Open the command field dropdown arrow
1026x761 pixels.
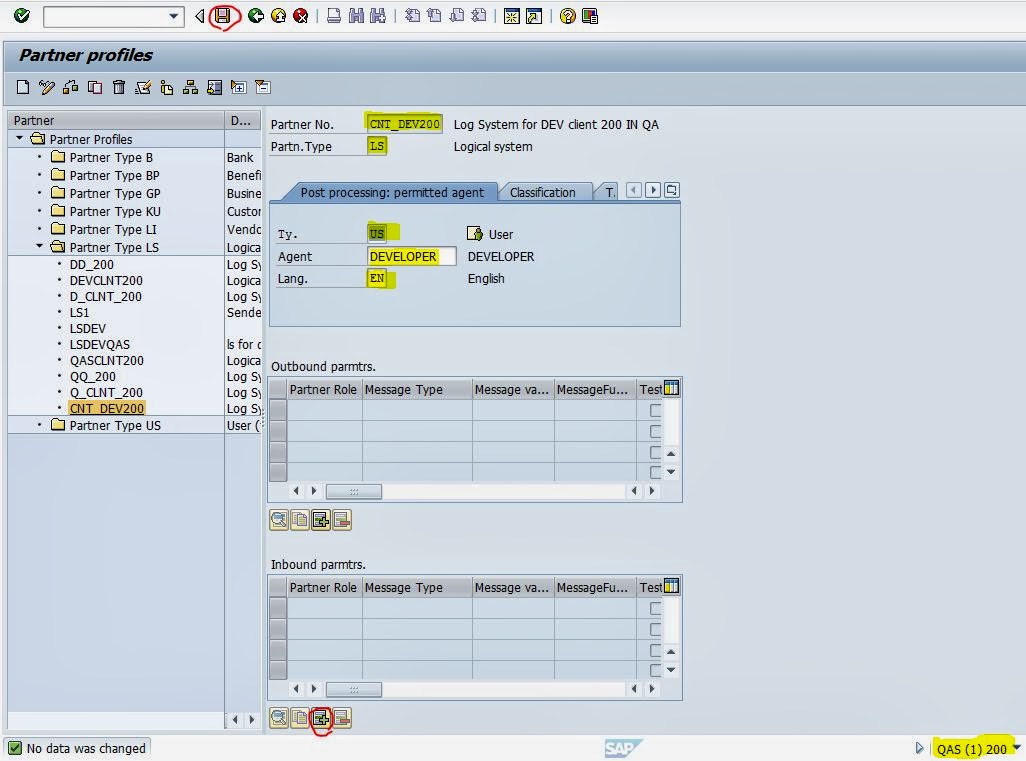click(174, 16)
